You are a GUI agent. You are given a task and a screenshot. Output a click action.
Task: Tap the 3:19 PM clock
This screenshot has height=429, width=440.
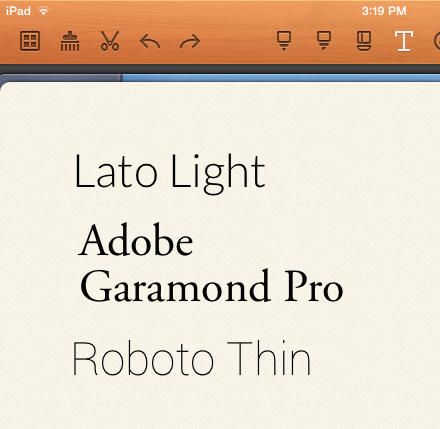384,11
